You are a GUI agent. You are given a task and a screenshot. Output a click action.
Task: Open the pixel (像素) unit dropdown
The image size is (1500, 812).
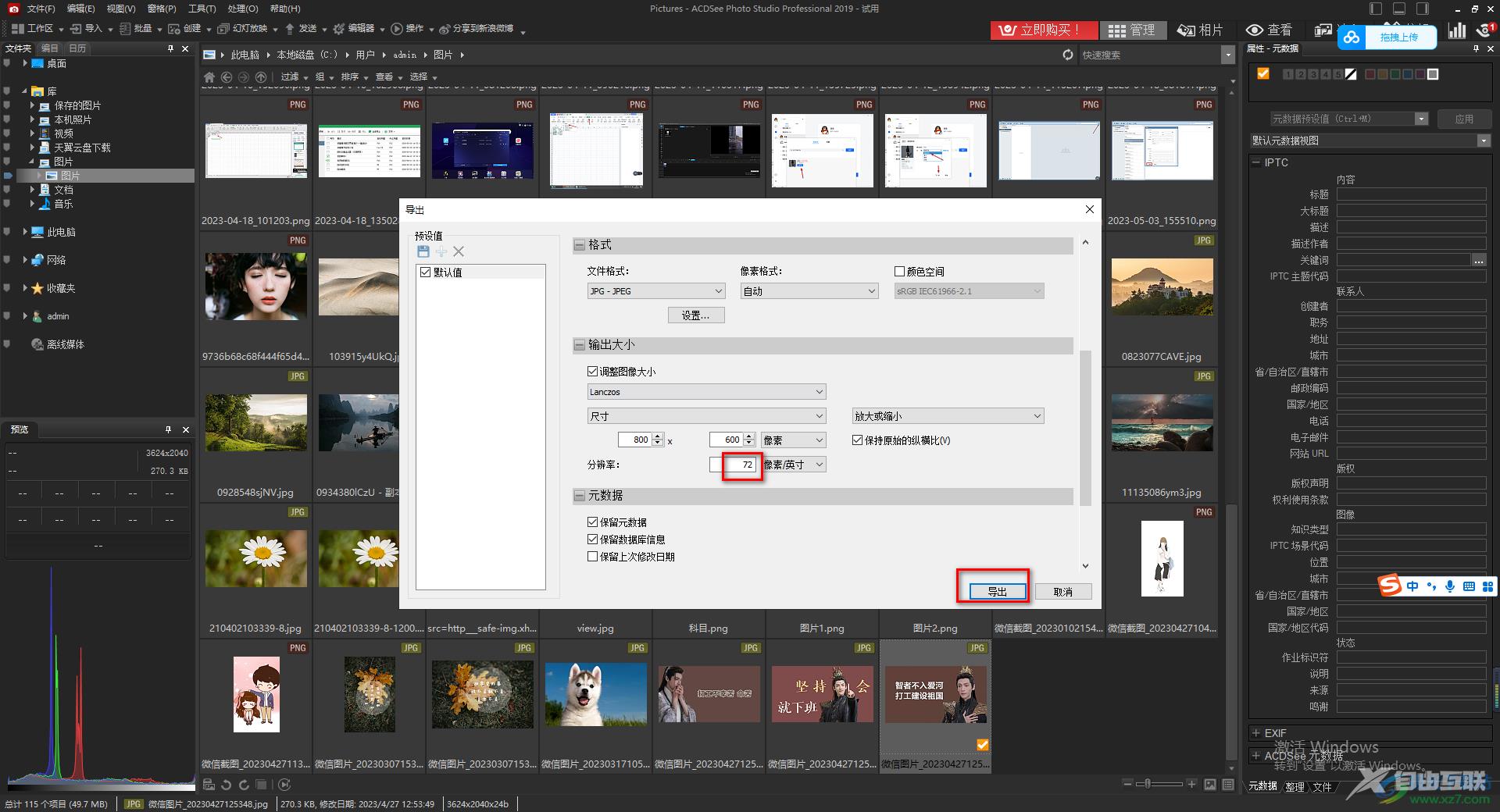pos(793,440)
